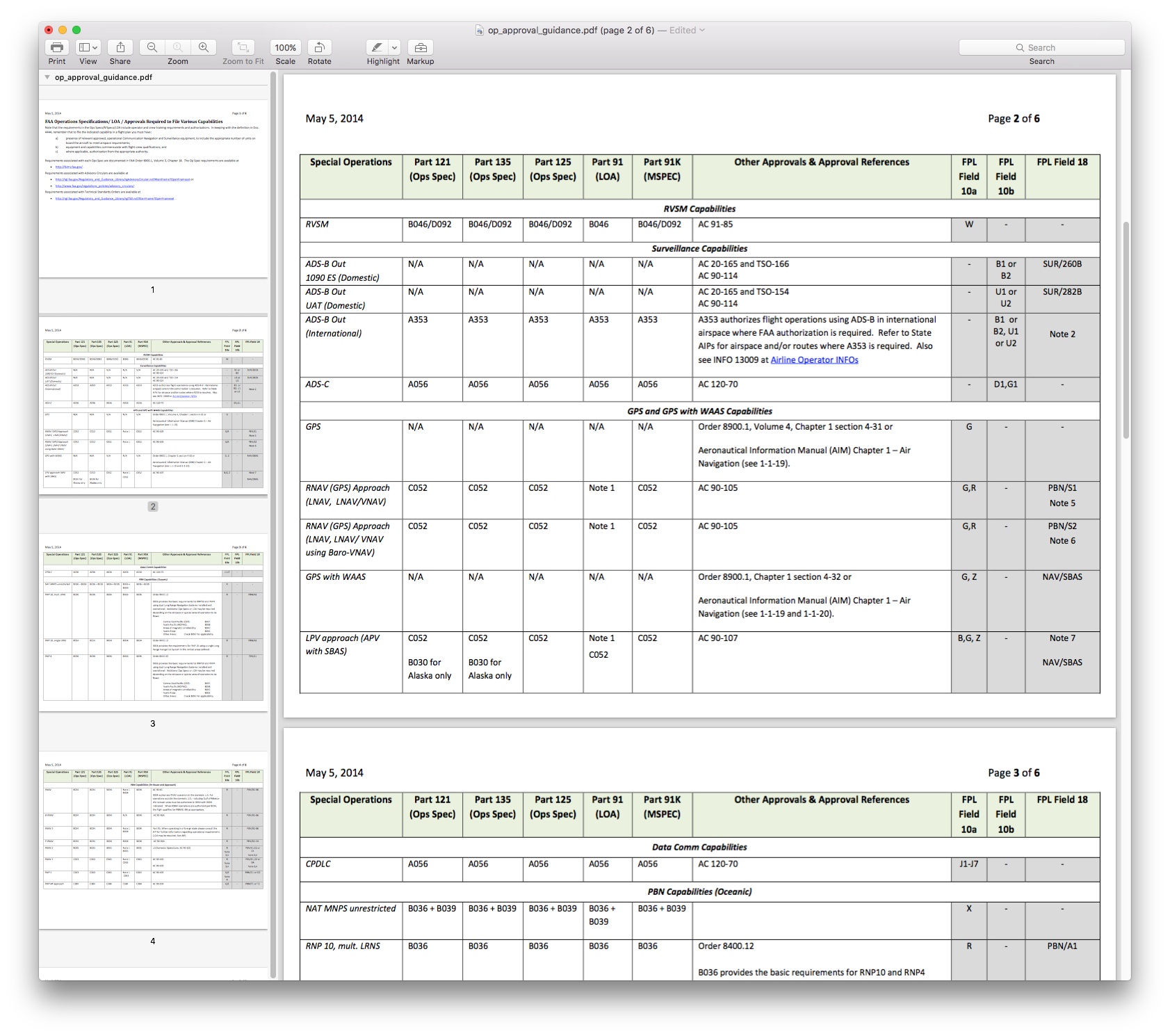Viewport: 1170px width, 1036px height.
Task: Click the 'Page 2 of 6' header text
Action: [1014, 119]
